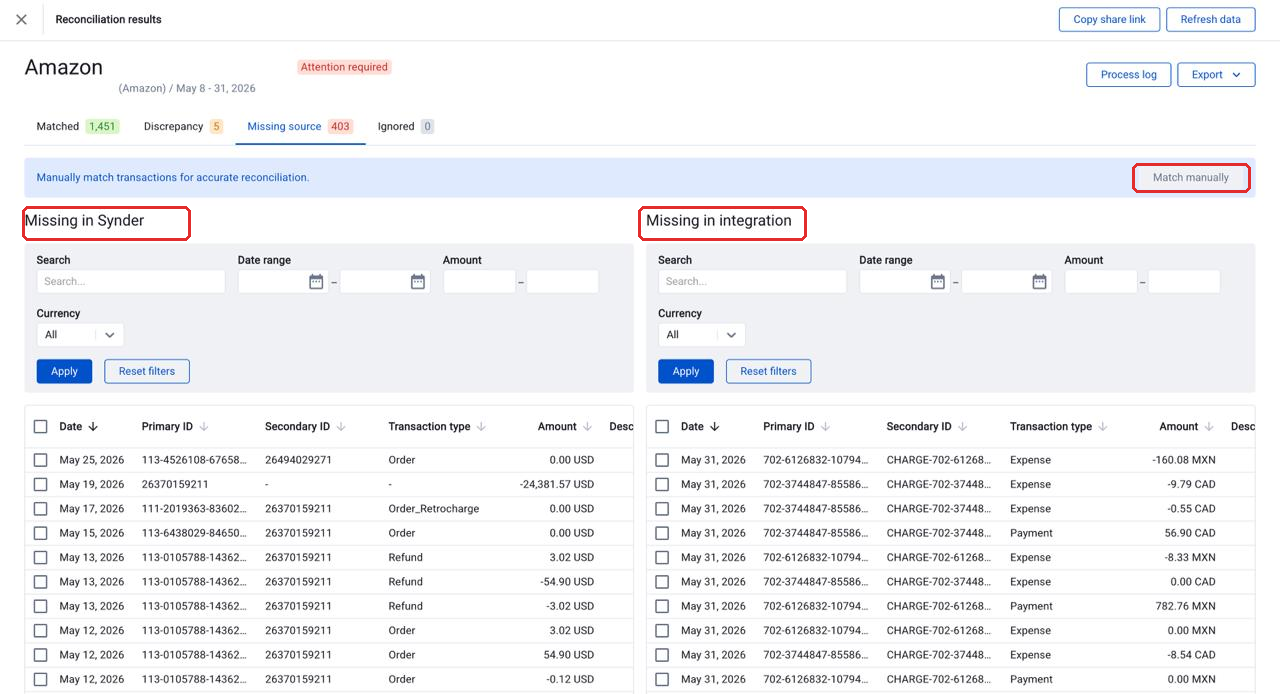Click Refresh data button
This screenshot has width=1280, height=694.
click(1210, 20)
